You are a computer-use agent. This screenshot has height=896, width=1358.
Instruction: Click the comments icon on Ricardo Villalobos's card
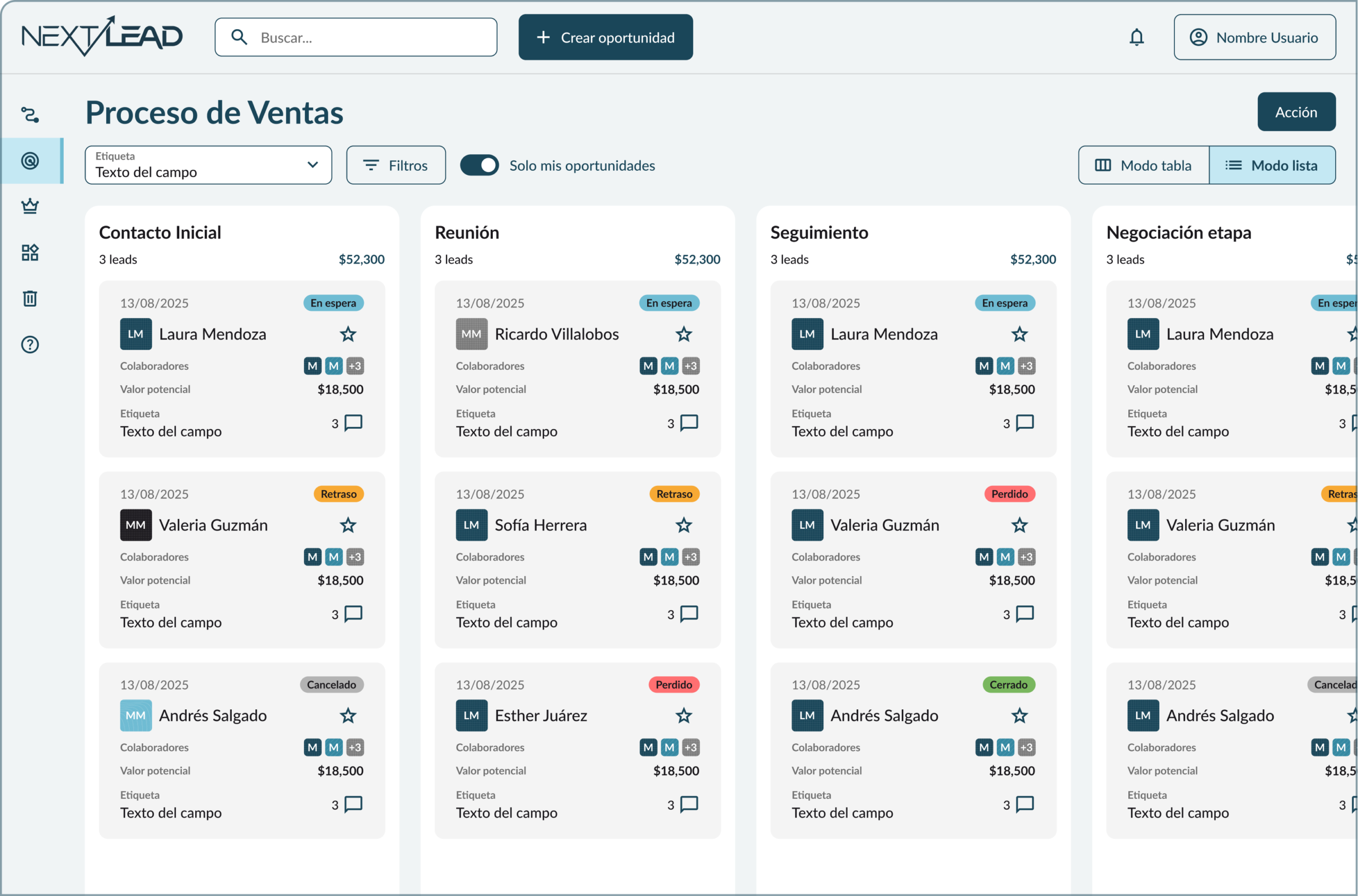pos(689,423)
